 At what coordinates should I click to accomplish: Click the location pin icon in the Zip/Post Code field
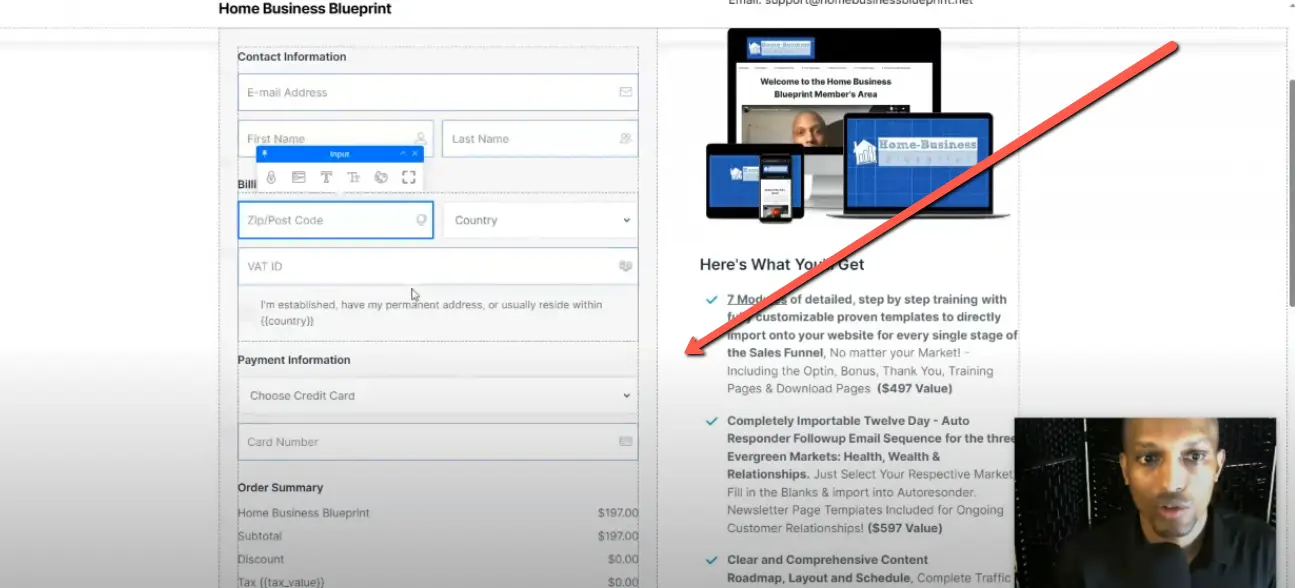pos(421,219)
